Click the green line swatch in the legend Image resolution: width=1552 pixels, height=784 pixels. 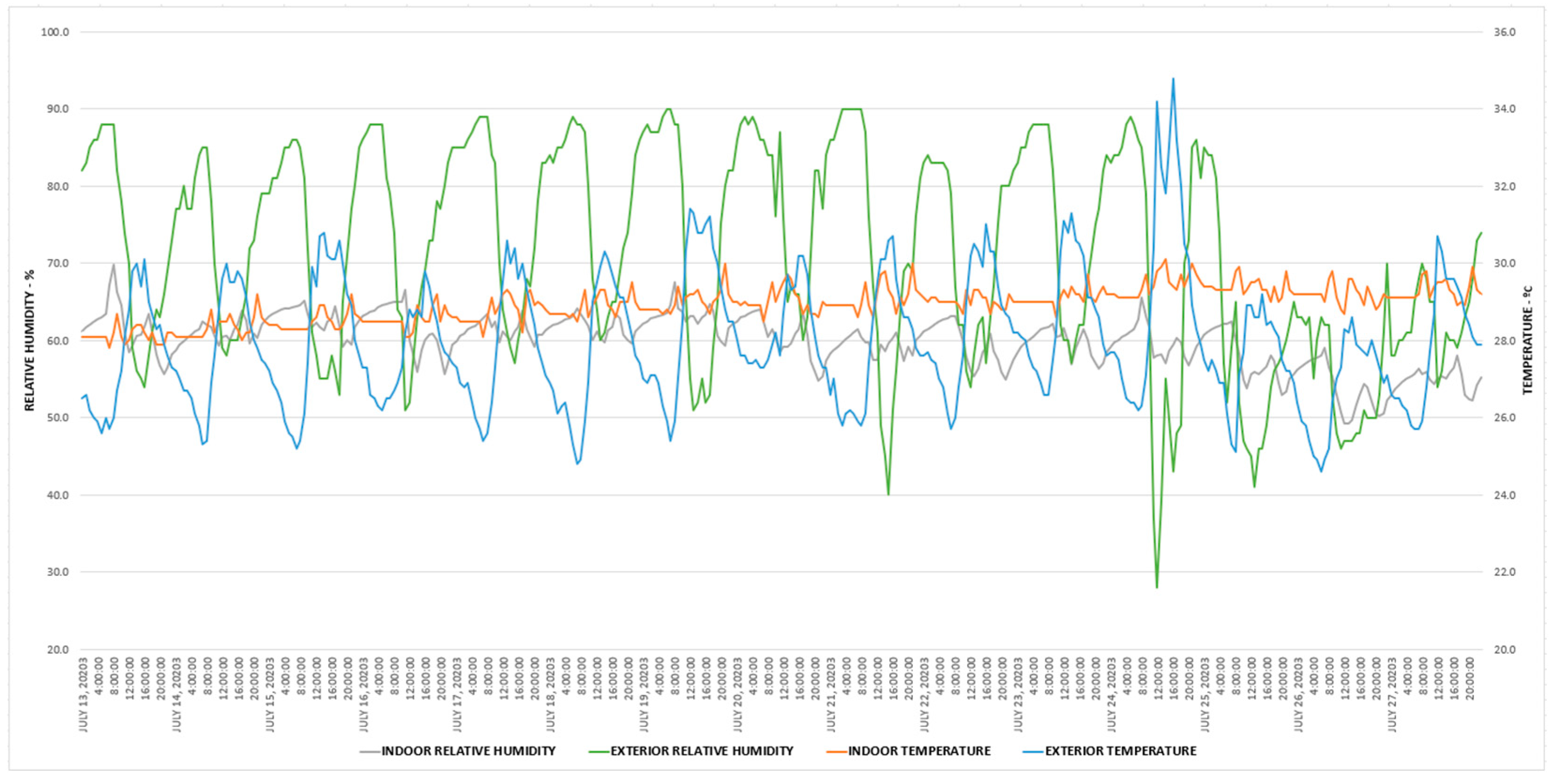pyautogui.click(x=599, y=752)
